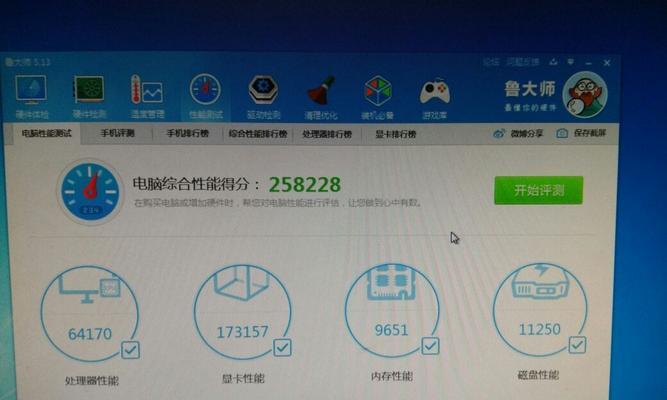Click the Weibo share icon
This screenshot has height=400, width=667.
point(499,134)
